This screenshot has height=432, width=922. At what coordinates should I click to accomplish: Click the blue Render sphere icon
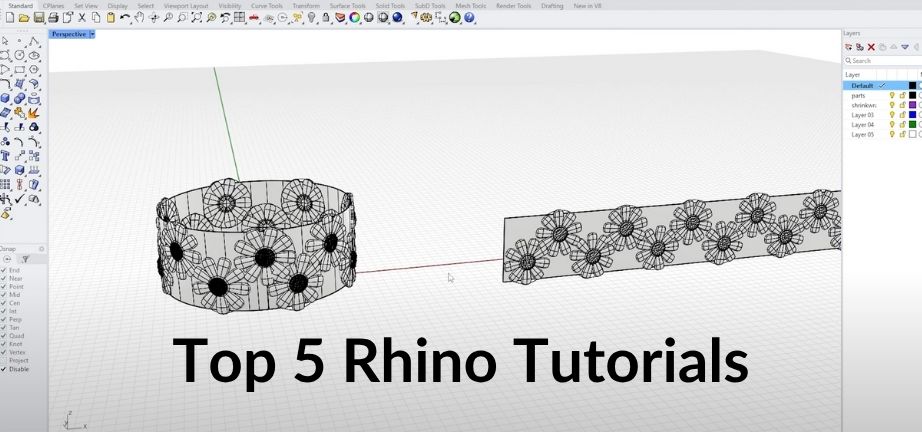[x=397, y=18]
